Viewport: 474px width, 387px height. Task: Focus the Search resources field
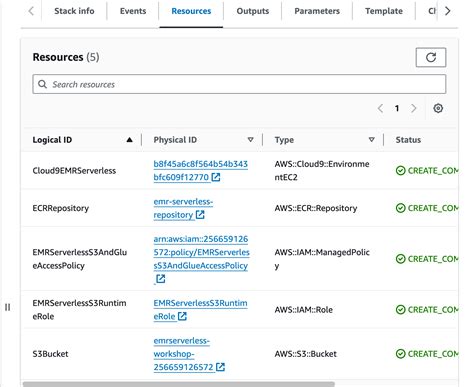[x=239, y=84]
